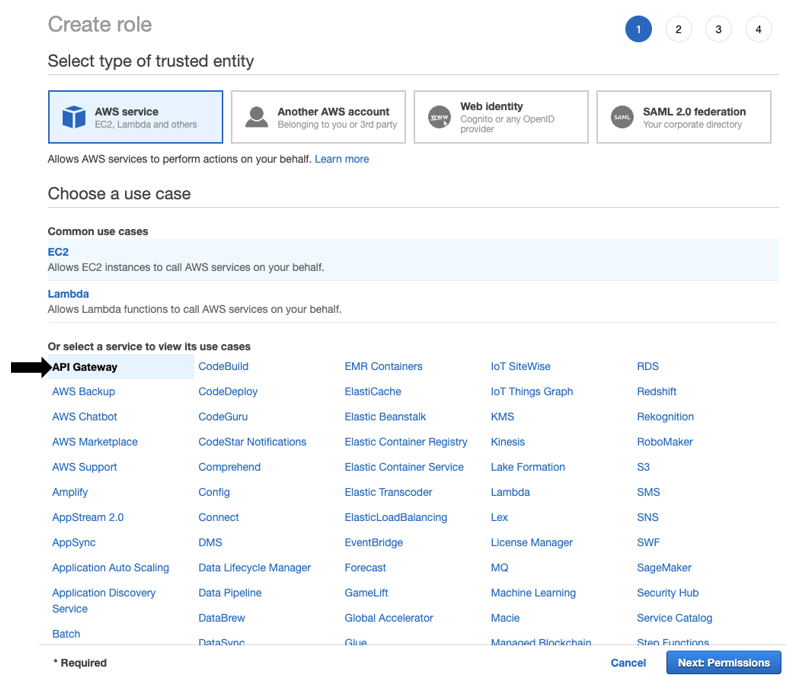Select Kinesis service
The width and height of the screenshot is (789, 678).
[508, 442]
